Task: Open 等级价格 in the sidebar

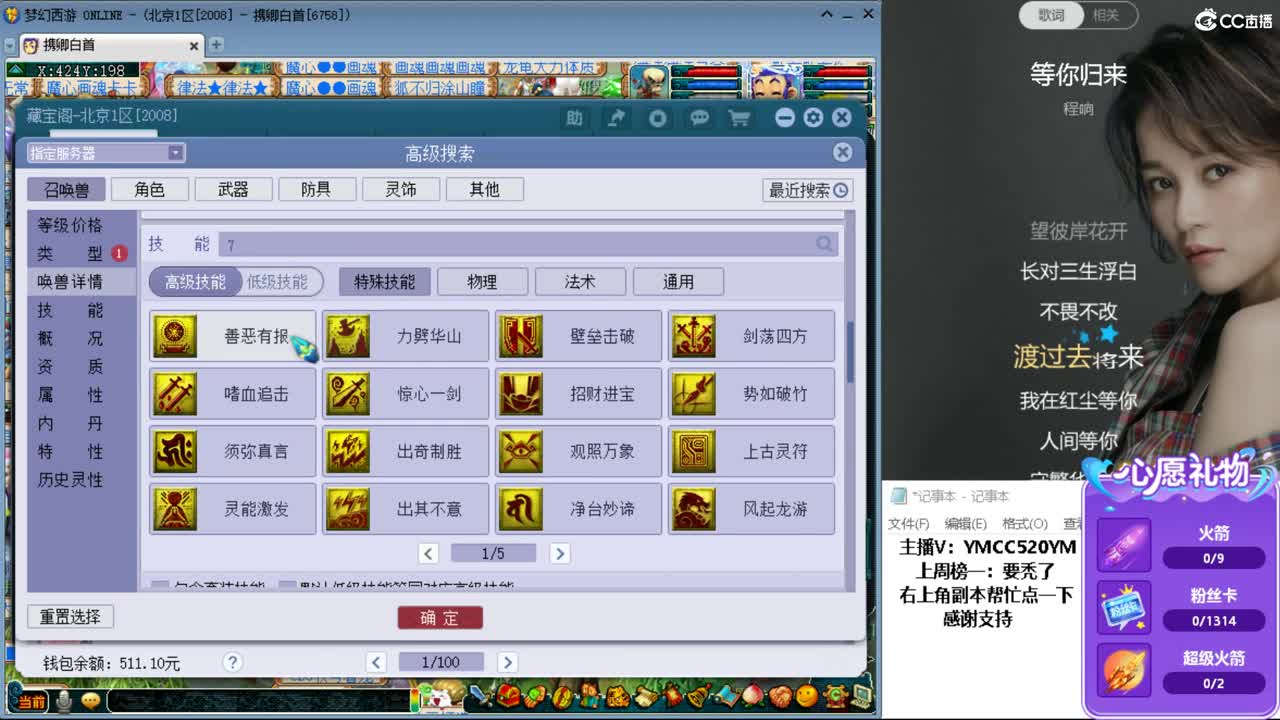Action: pos(71,225)
